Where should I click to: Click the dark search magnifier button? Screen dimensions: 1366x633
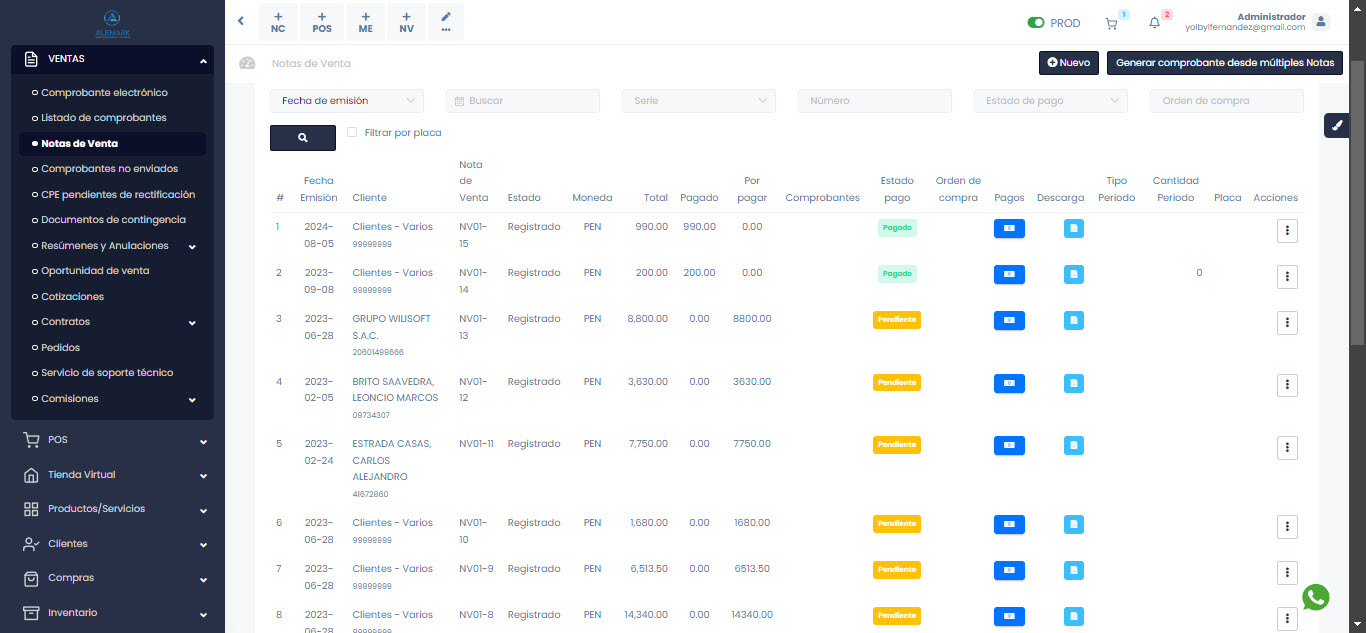[x=302, y=138]
